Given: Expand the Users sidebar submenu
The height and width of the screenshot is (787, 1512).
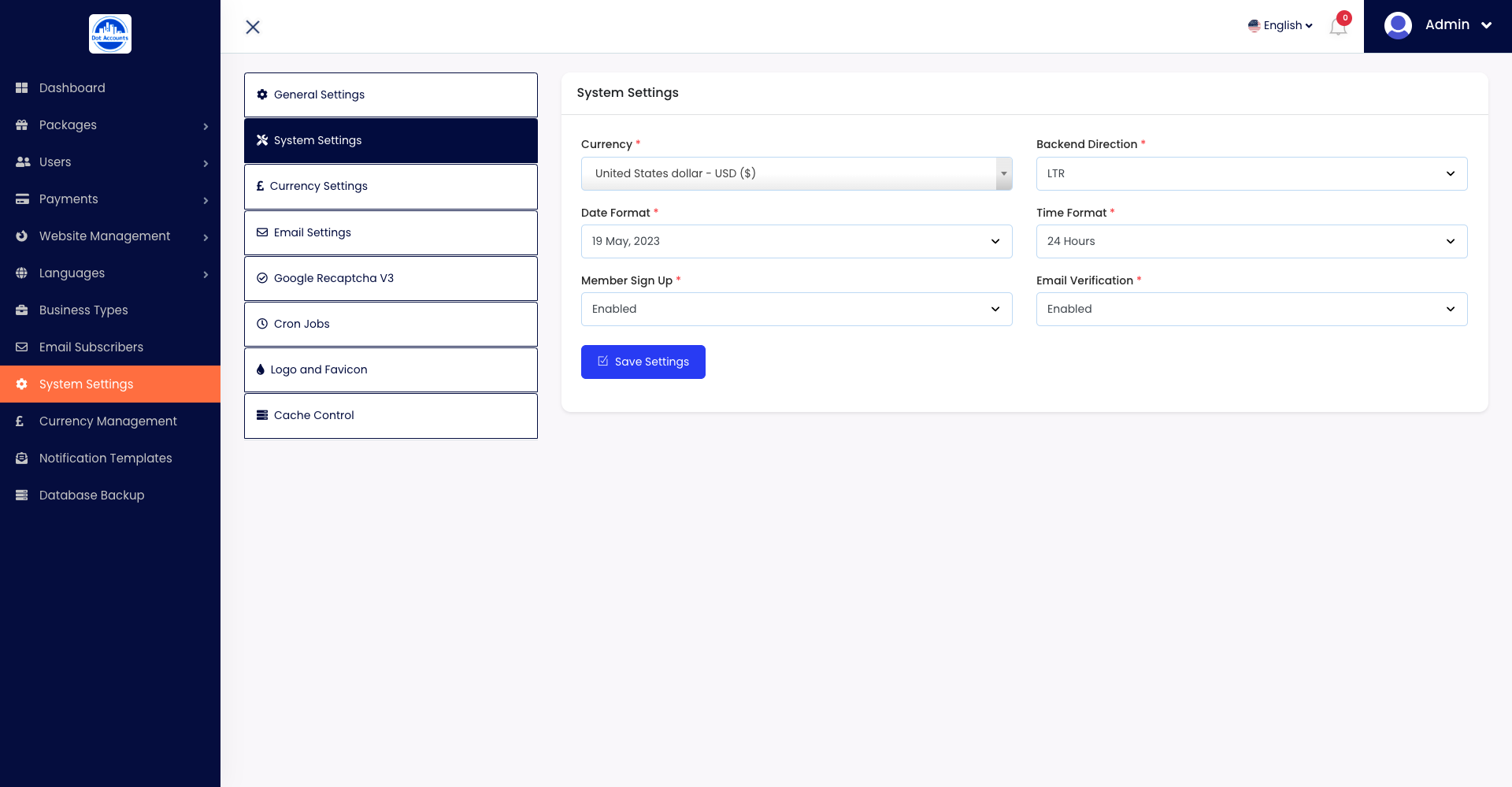Looking at the screenshot, I should pyautogui.click(x=110, y=162).
